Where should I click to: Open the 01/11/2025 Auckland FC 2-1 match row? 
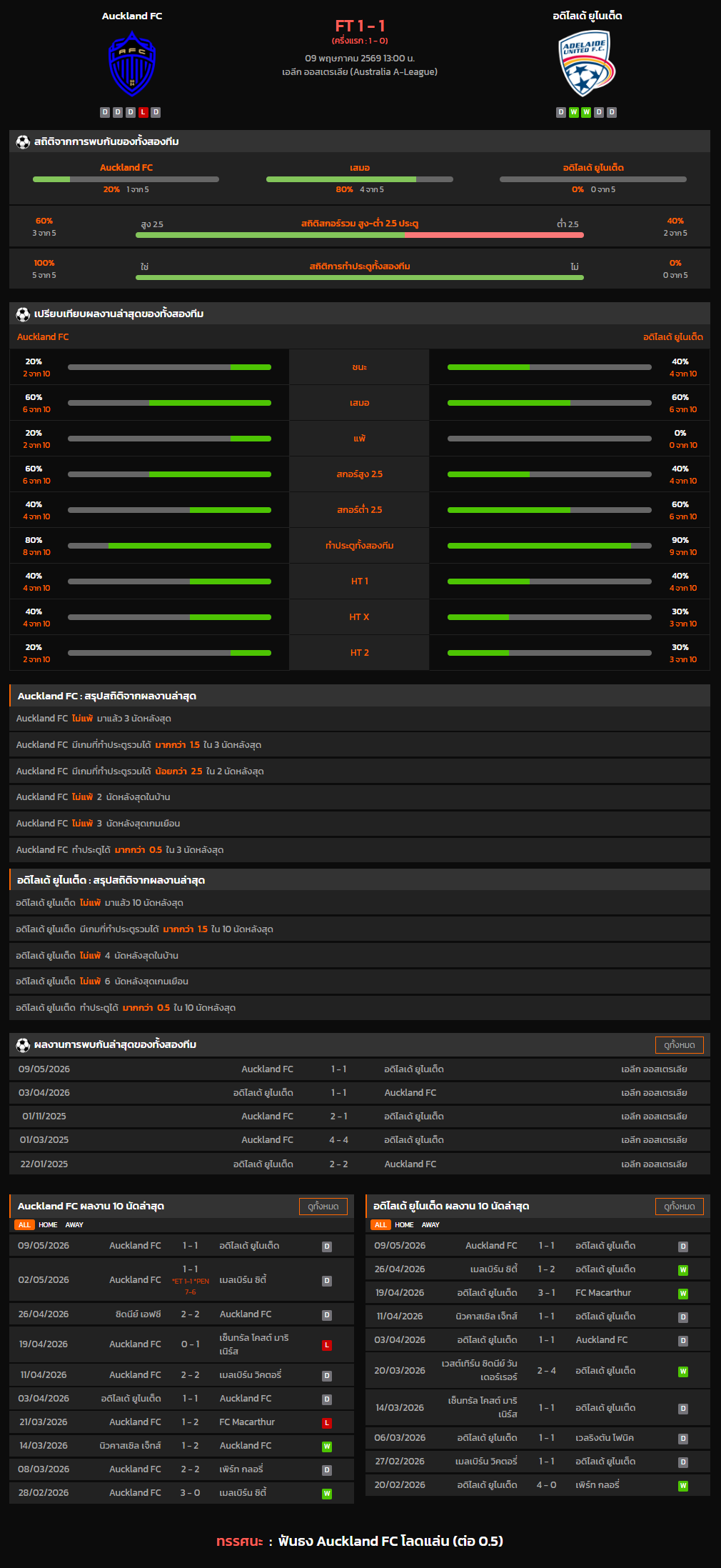360,1116
